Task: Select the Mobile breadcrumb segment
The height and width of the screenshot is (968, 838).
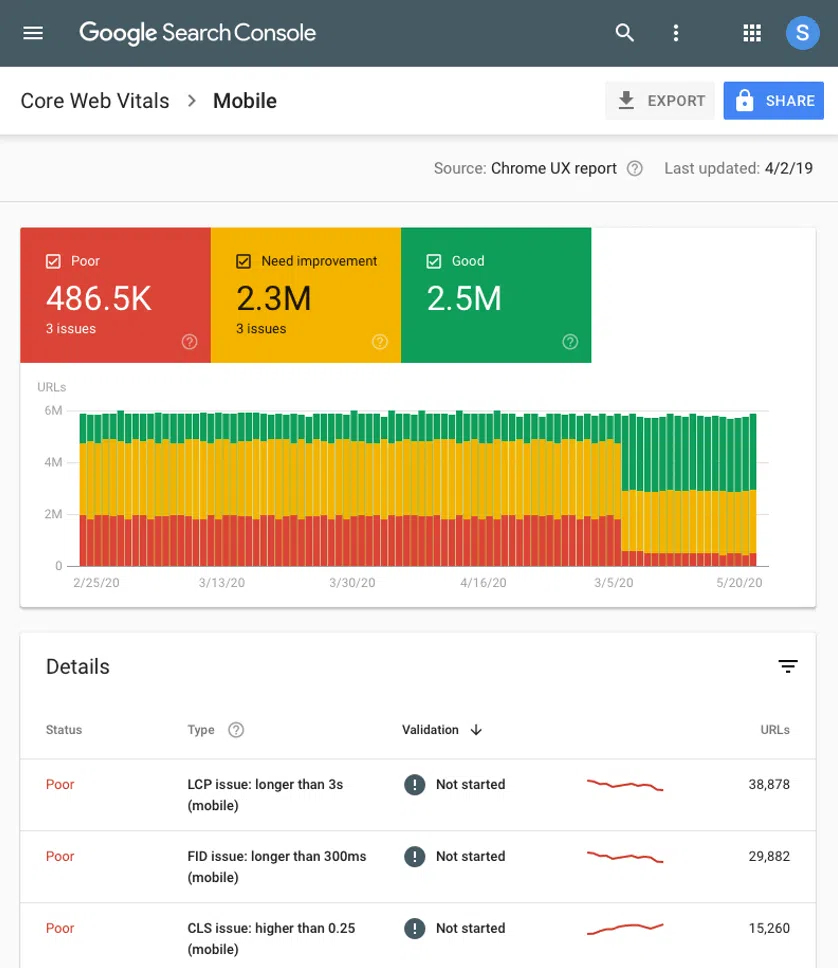Action: tap(244, 100)
